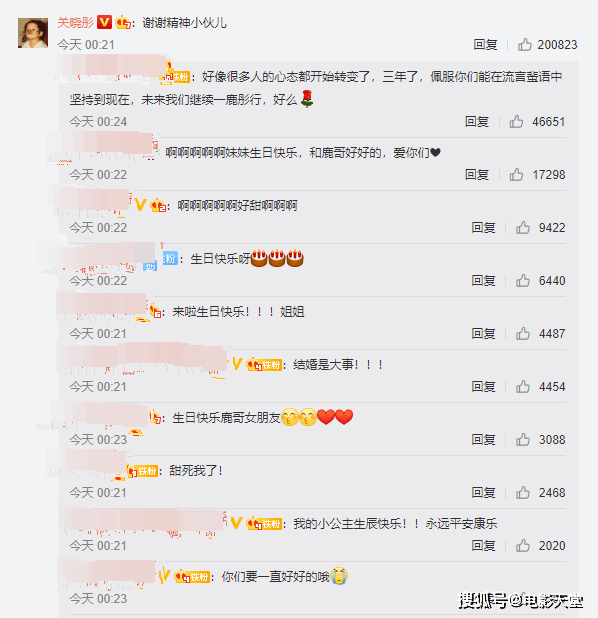Reply to the comment posted at 00:24
The width and height of the screenshot is (598, 618).
(x=477, y=122)
